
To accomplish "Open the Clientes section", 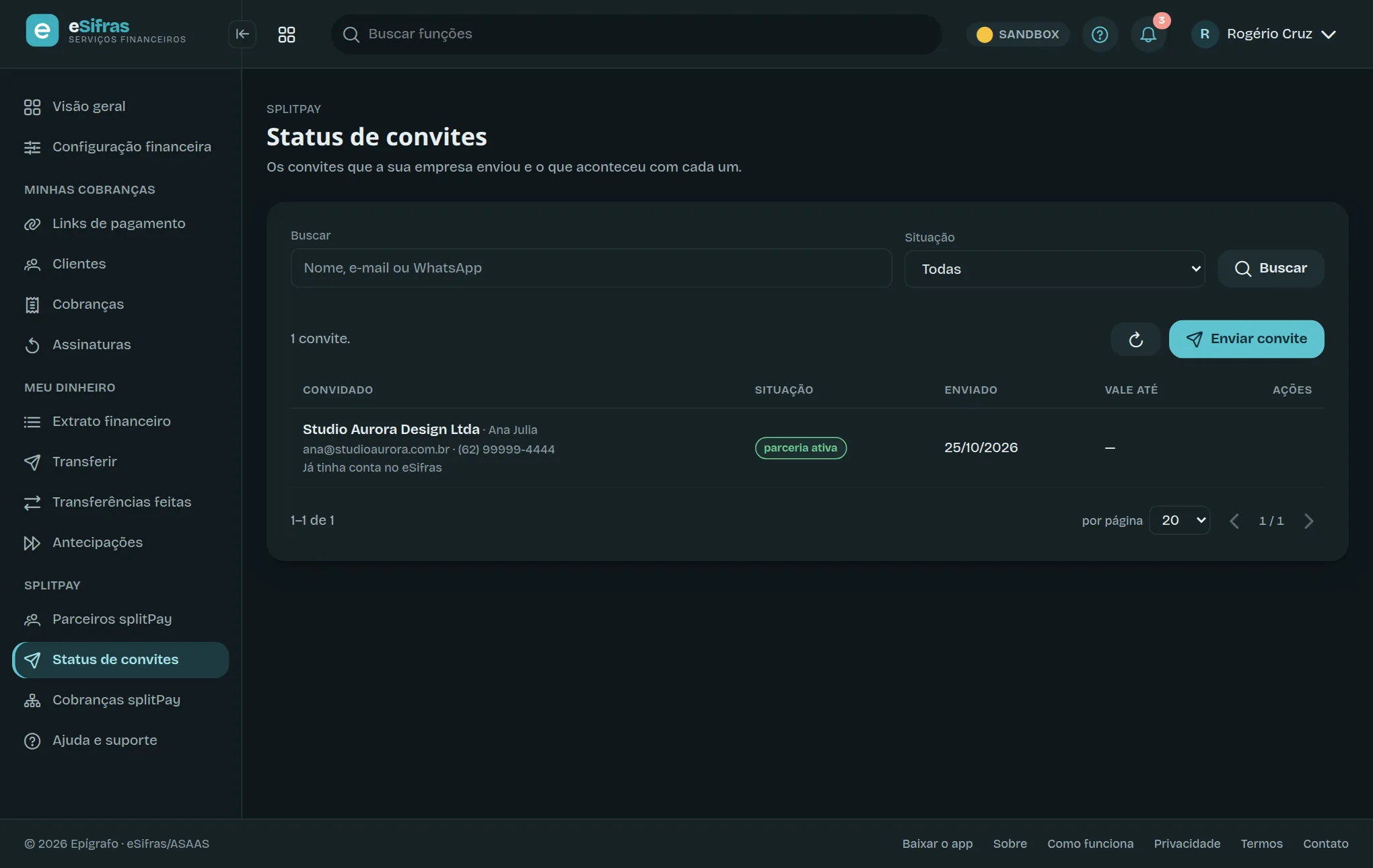I will click(x=121, y=264).
